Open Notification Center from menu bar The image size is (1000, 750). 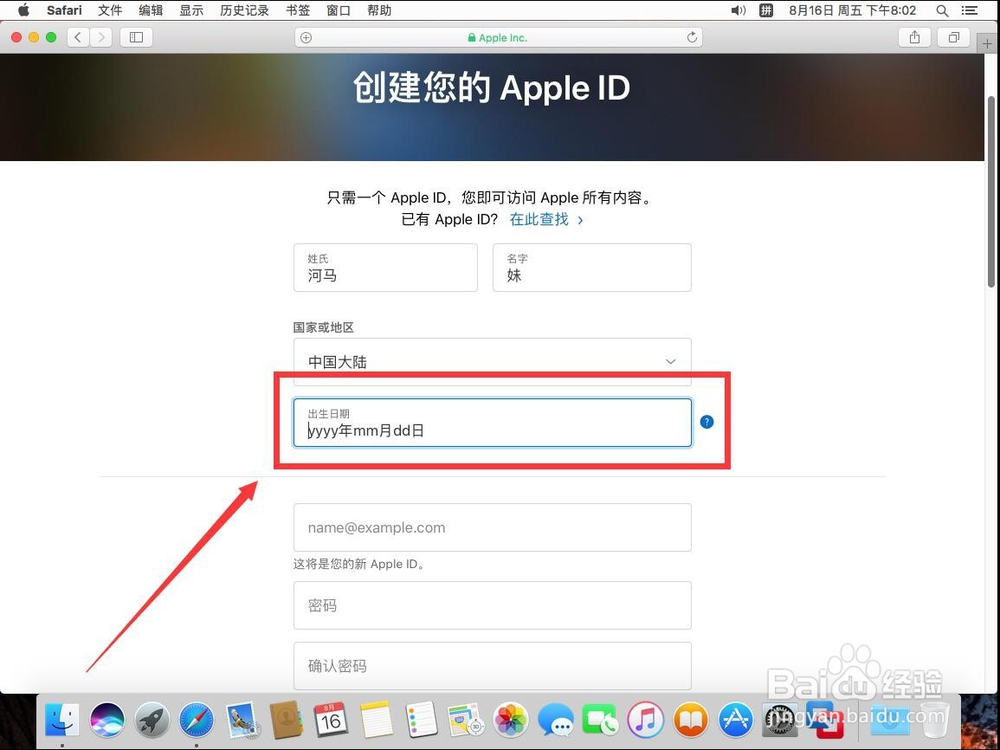point(969,10)
